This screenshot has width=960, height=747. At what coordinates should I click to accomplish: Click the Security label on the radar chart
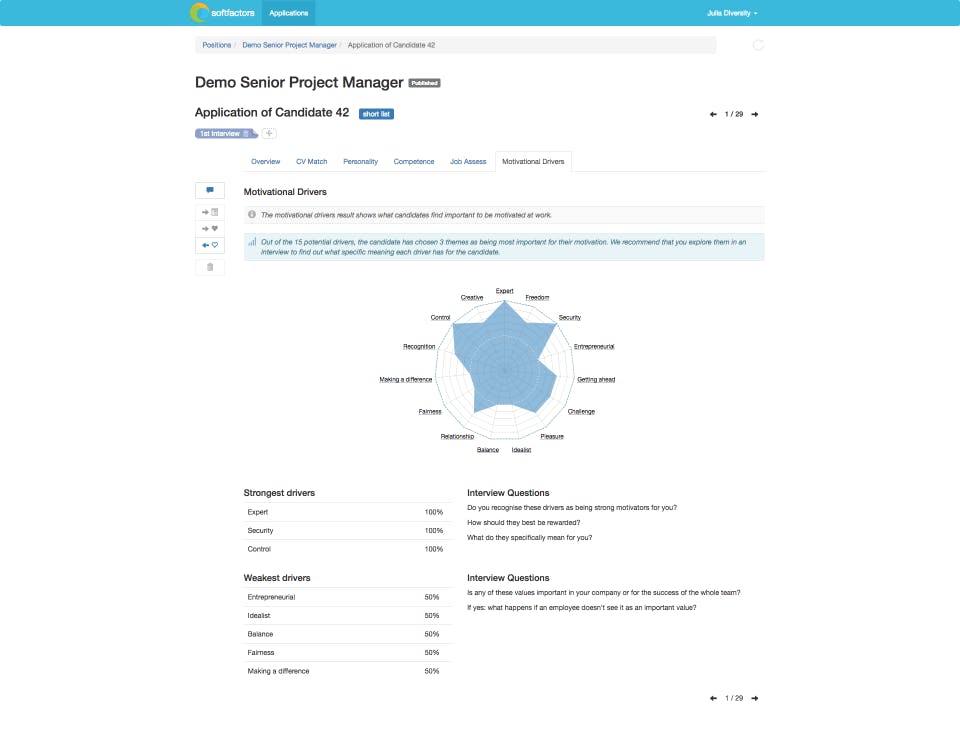click(569, 317)
